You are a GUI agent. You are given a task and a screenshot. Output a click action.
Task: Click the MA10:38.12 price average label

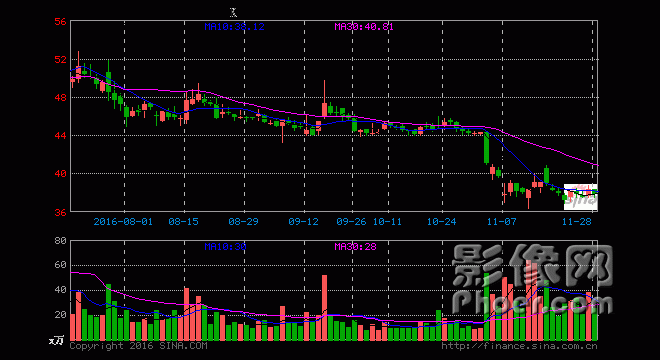tap(234, 27)
